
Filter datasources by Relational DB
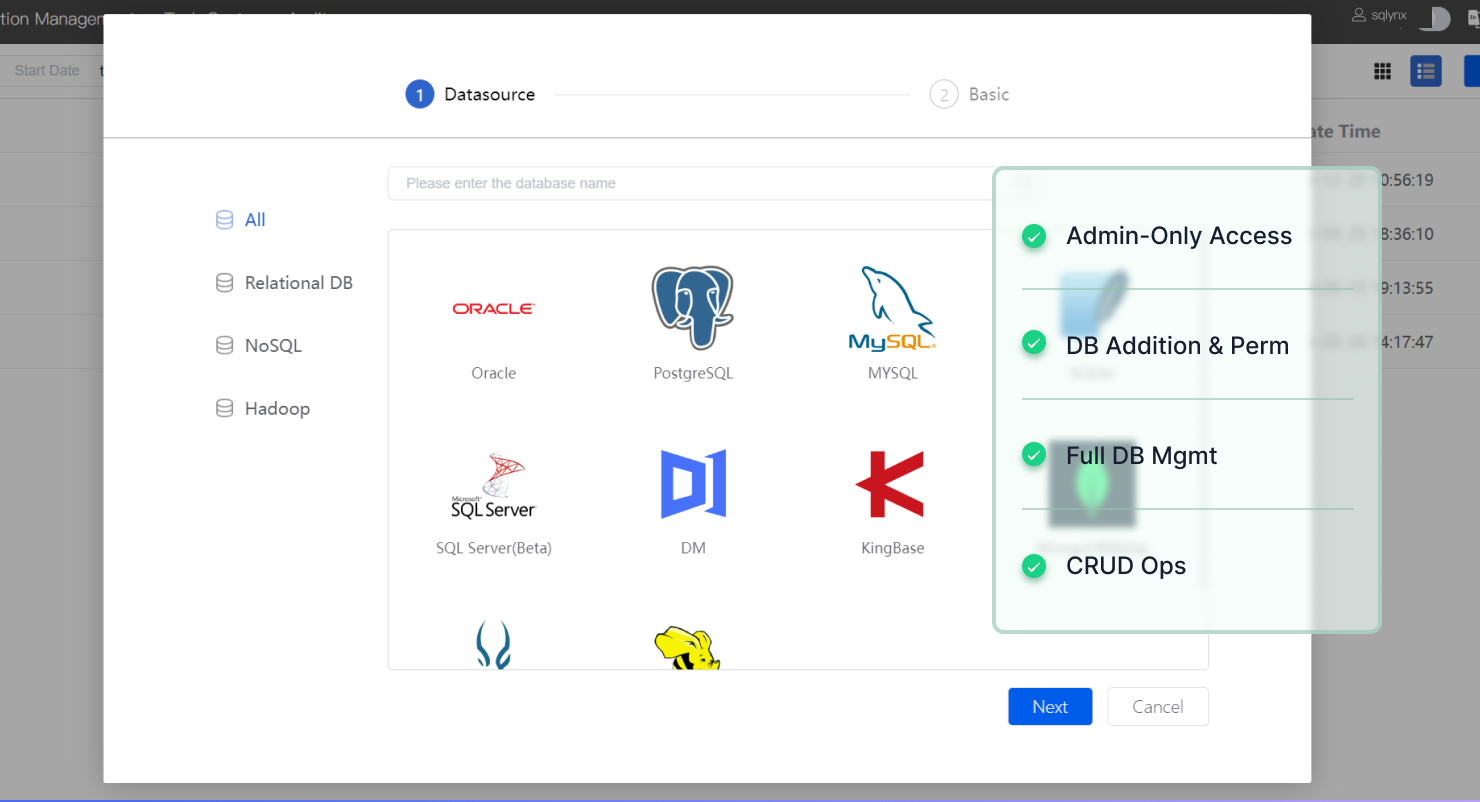[x=285, y=283]
